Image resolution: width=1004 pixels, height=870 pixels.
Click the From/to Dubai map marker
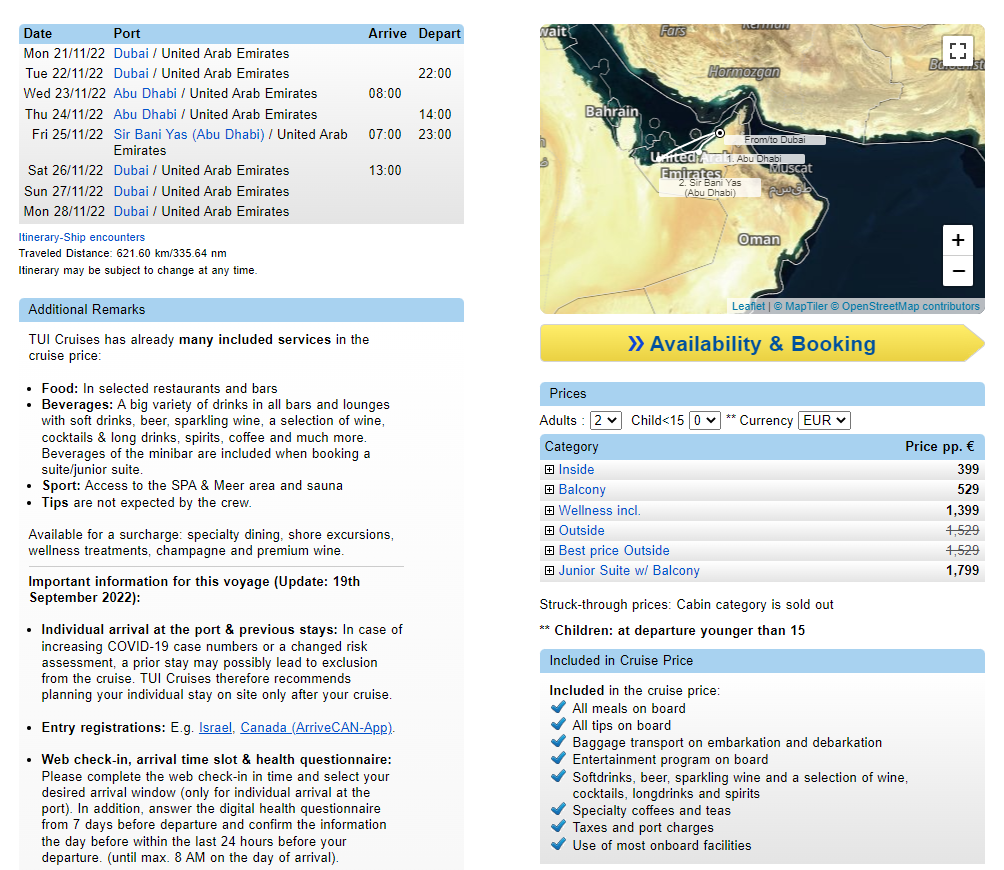point(720,133)
